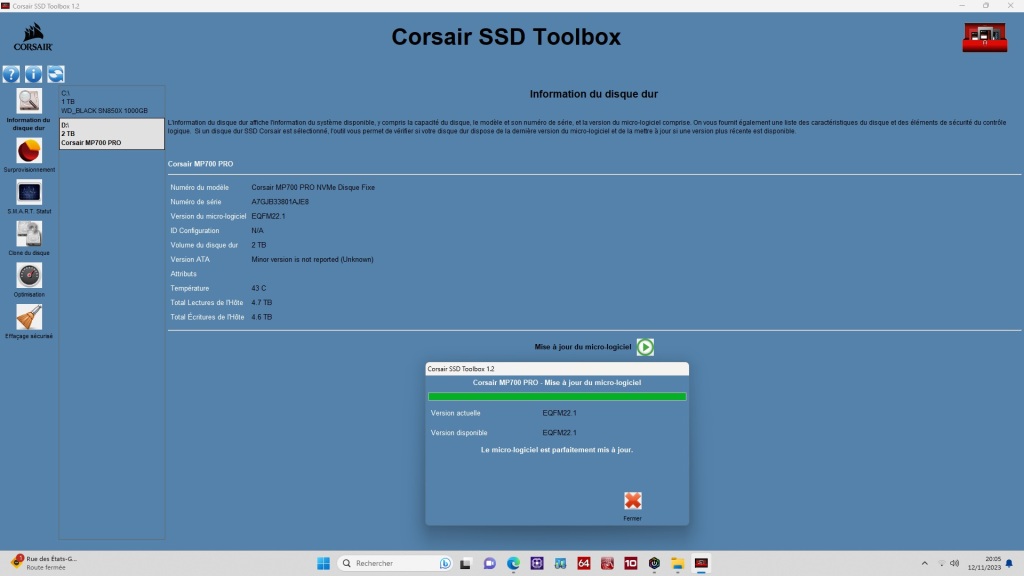Select the Corsair MP700 PRO drive entry

tap(110, 133)
